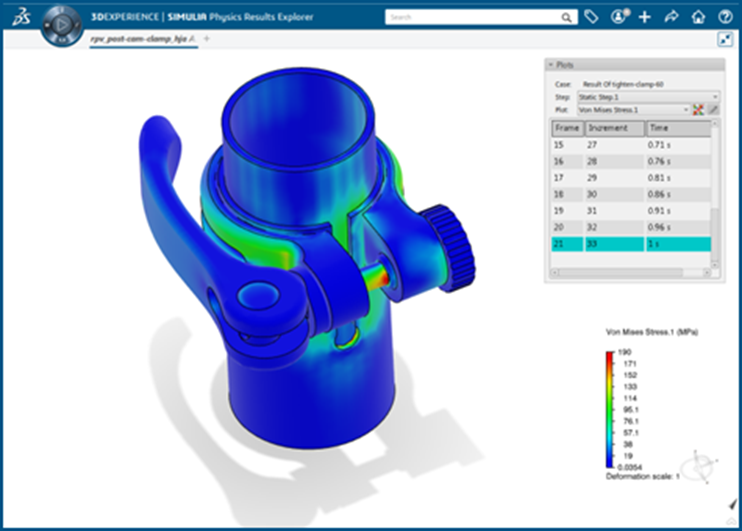This screenshot has width=742, height=531.
Task: Click the Case name Result Of tighten-clamp-60
Action: [623, 84]
